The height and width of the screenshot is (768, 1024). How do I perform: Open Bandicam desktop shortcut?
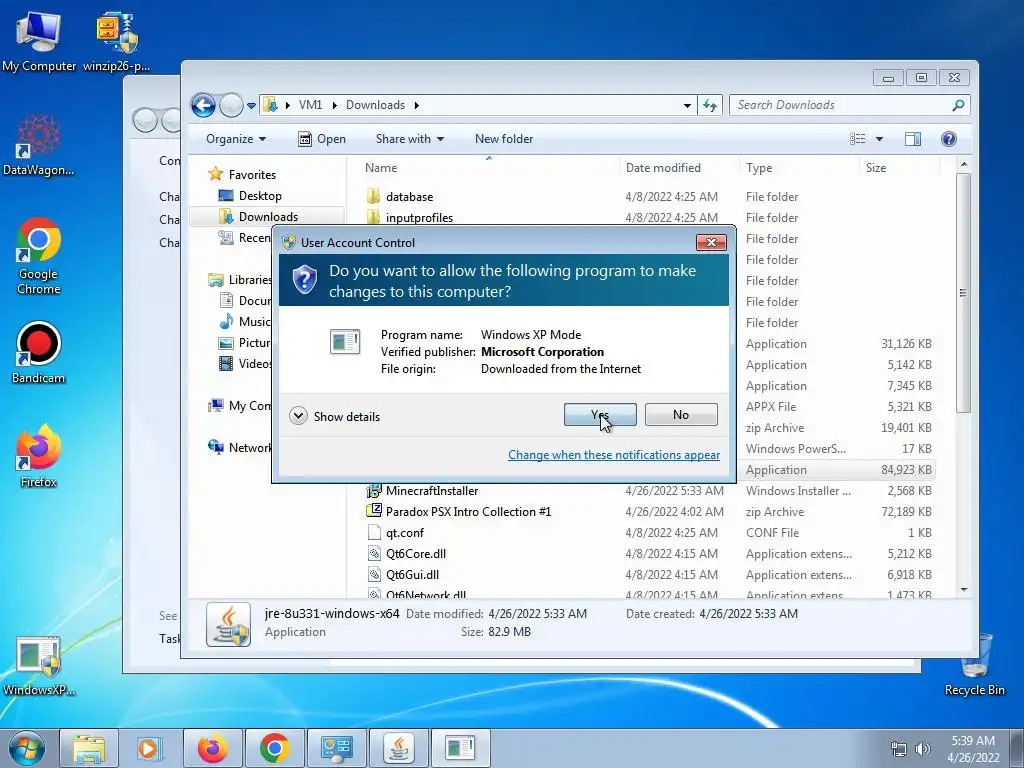[x=39, y=353]
